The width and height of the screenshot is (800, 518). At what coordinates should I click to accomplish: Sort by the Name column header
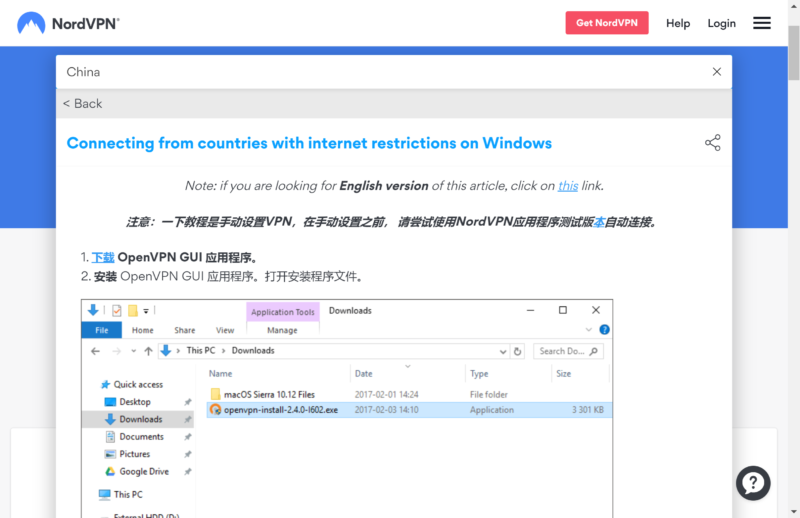220,374
